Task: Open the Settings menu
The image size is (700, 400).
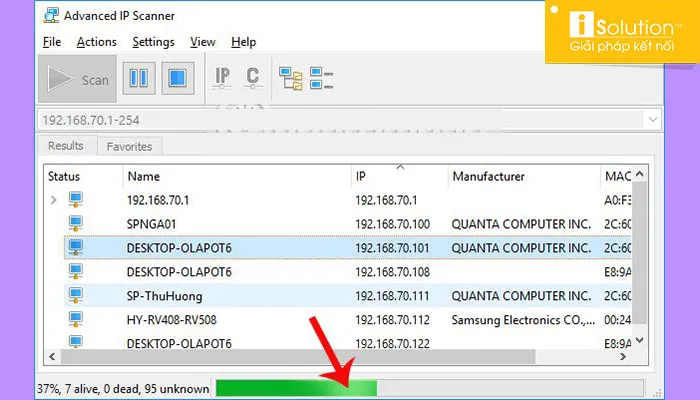Action: coord(153,42)
